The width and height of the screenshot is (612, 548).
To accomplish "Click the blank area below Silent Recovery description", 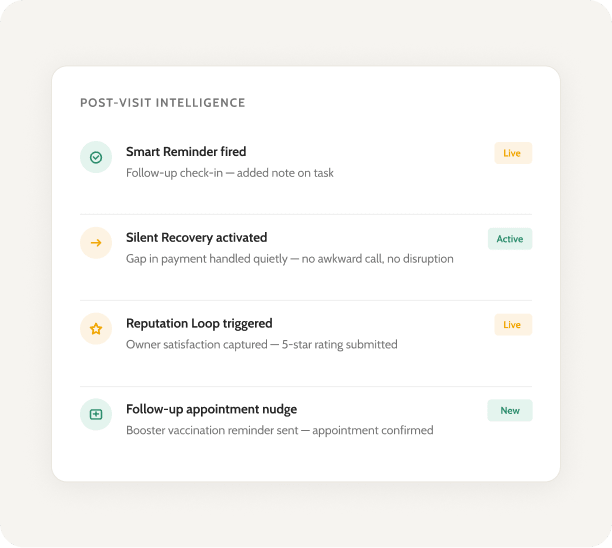I will (306, 283).
